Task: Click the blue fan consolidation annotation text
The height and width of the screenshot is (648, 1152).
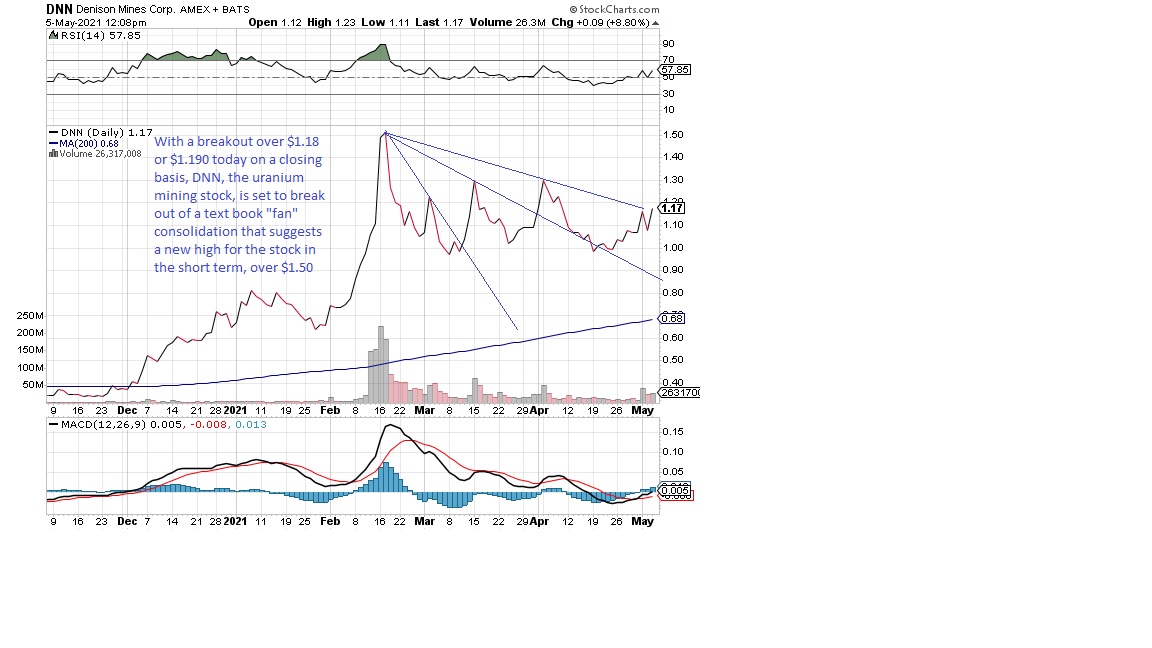Action: coord(239,204)
